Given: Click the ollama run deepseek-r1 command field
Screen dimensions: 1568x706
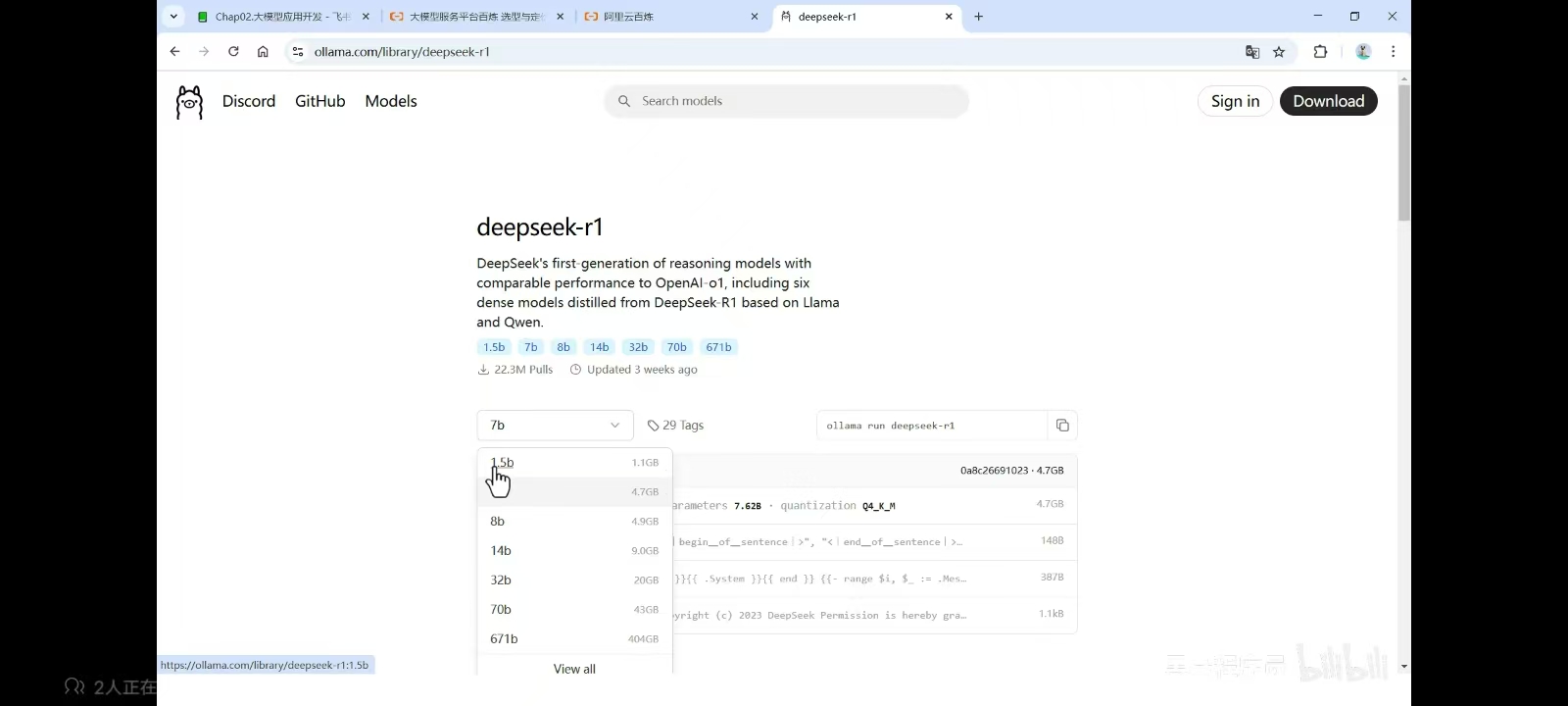Looking at the screenshot, I should [x=932, y=426].
